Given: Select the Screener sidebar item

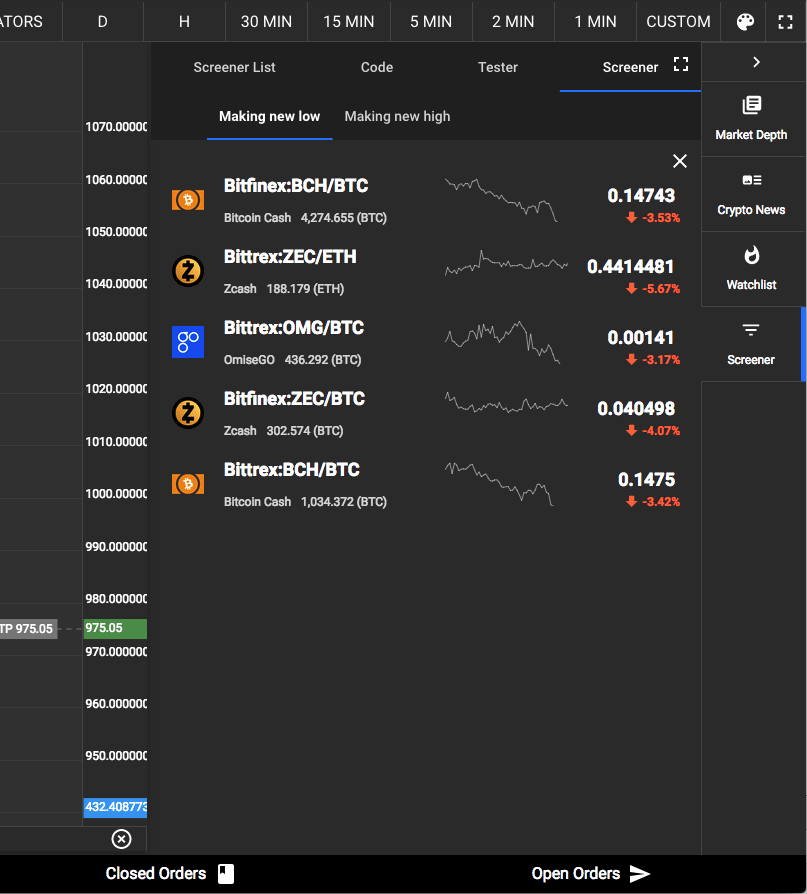Looking at the screenshot, I should (751, 344).
